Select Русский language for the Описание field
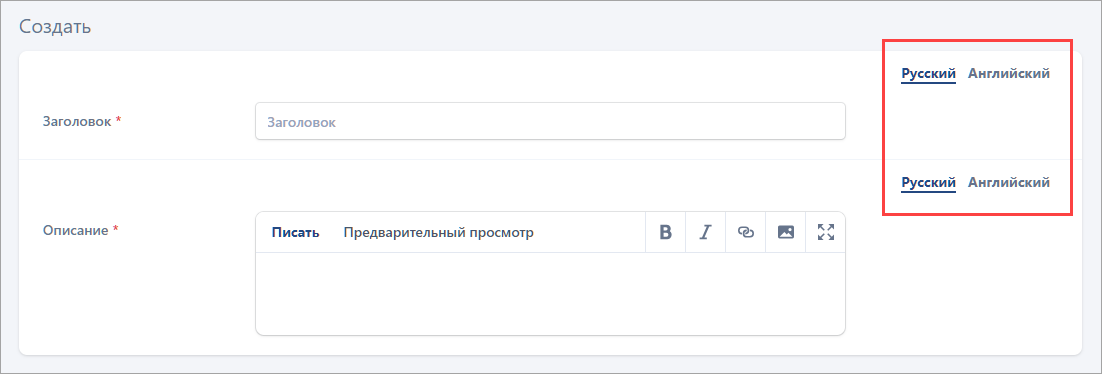The image size is (1102, 374). click(x=928, y=182)
